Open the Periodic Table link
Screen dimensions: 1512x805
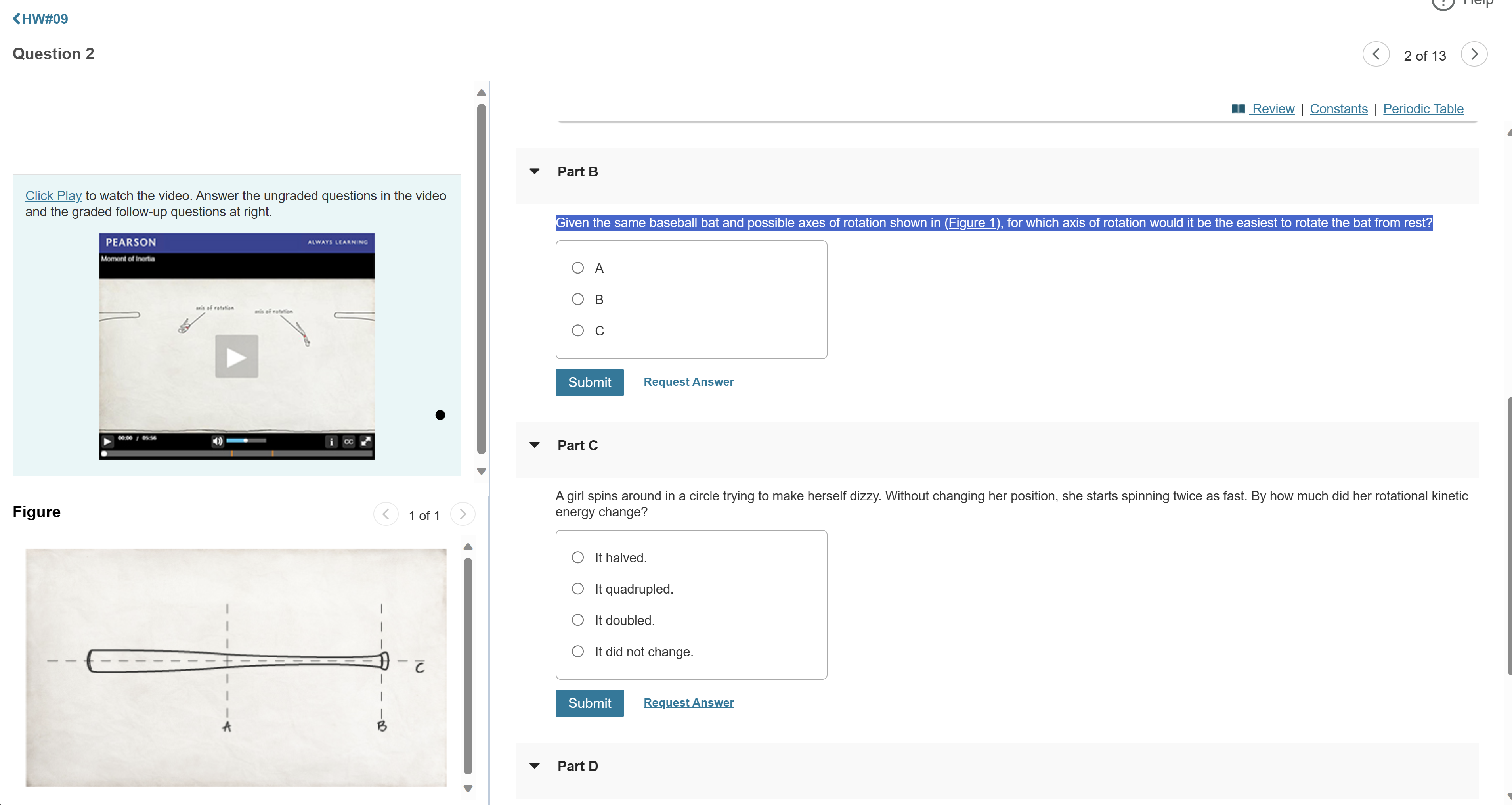(x=1423, y=109)
